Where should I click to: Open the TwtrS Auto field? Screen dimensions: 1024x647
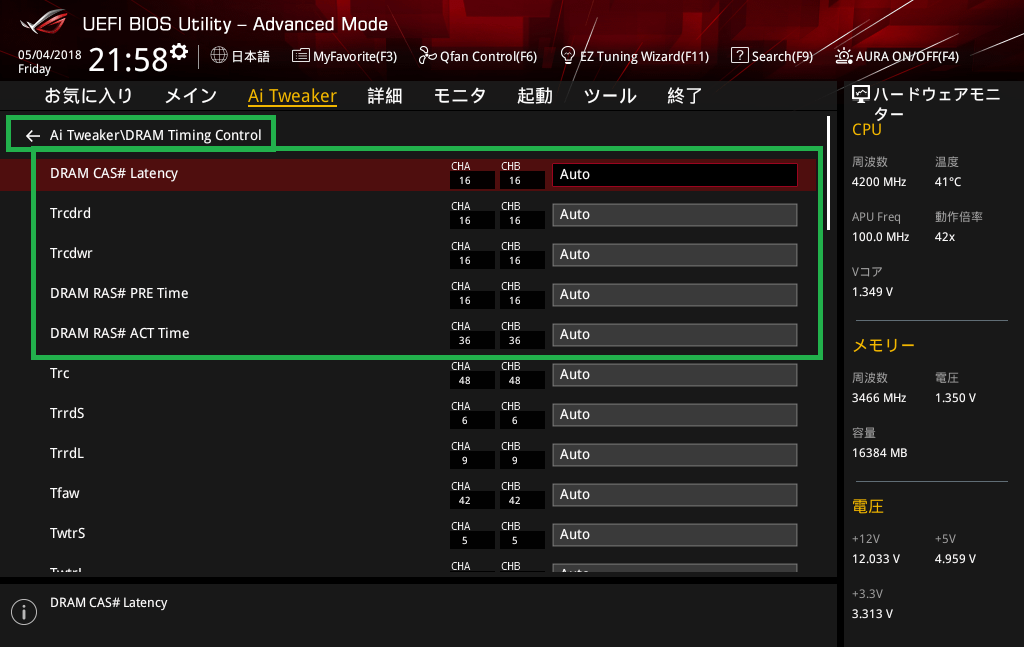675,535
